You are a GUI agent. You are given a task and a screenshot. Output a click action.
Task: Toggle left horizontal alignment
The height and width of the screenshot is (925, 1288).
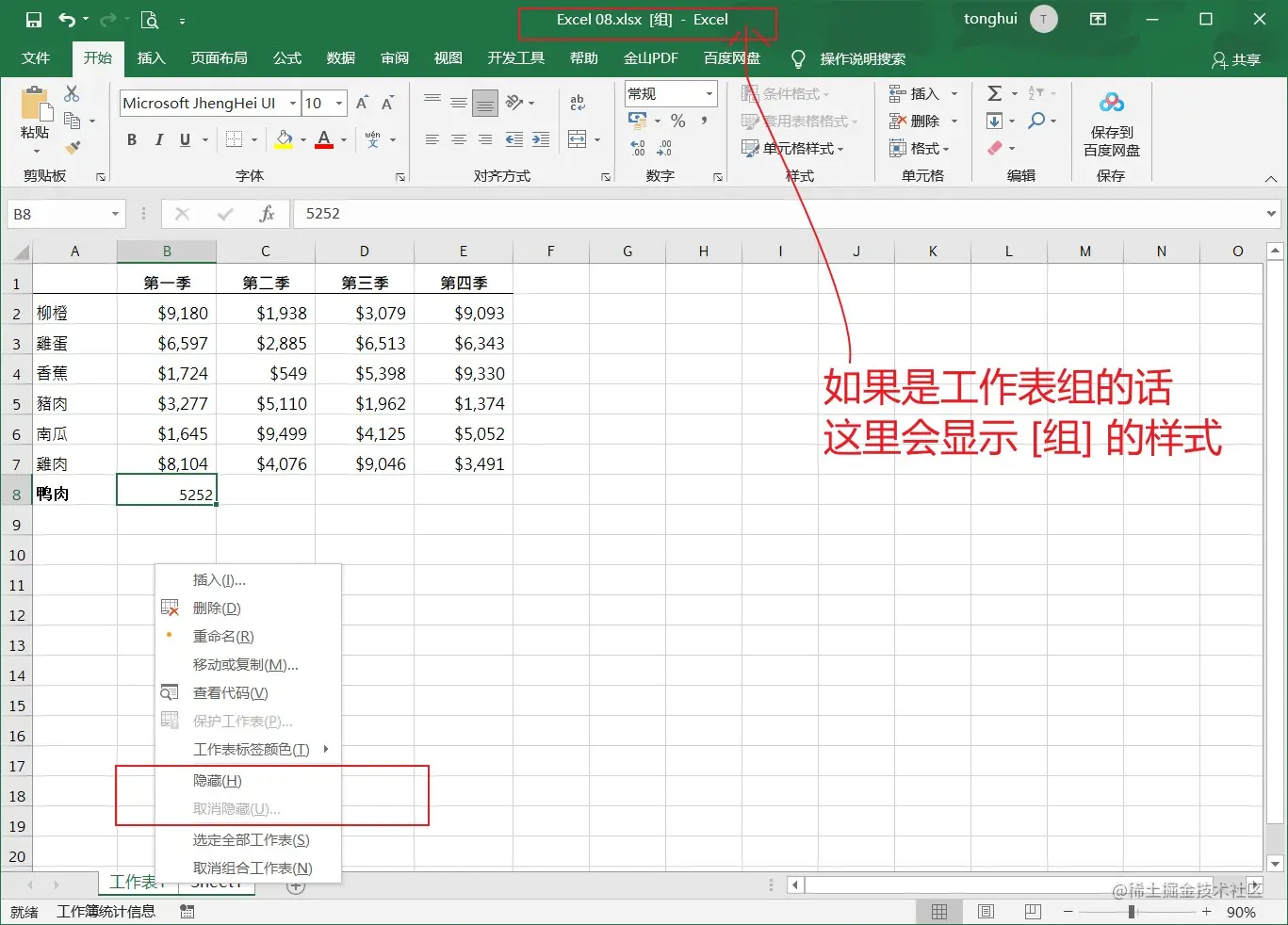(x=432, y=139)
